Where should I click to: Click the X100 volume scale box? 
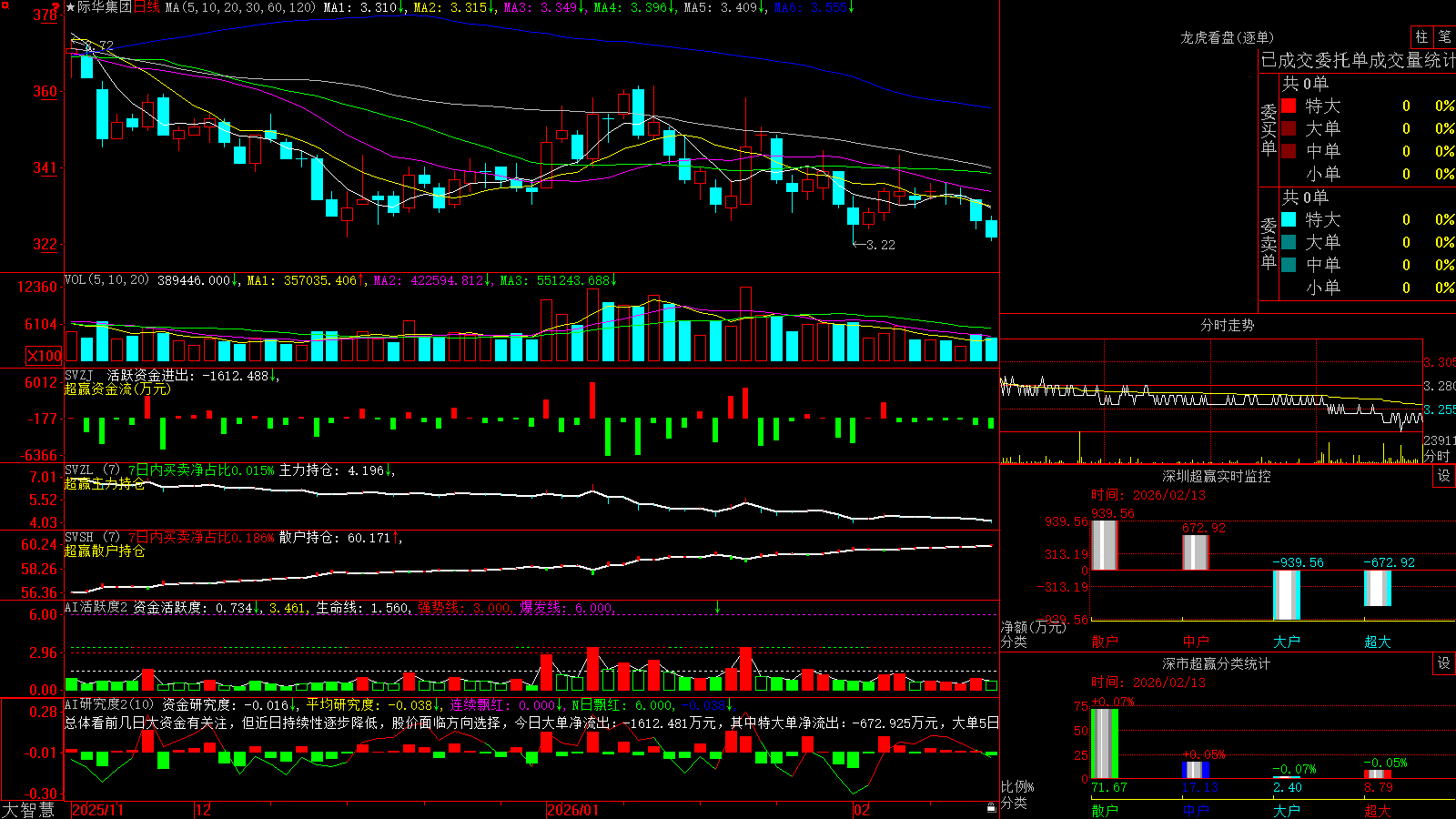45,356
